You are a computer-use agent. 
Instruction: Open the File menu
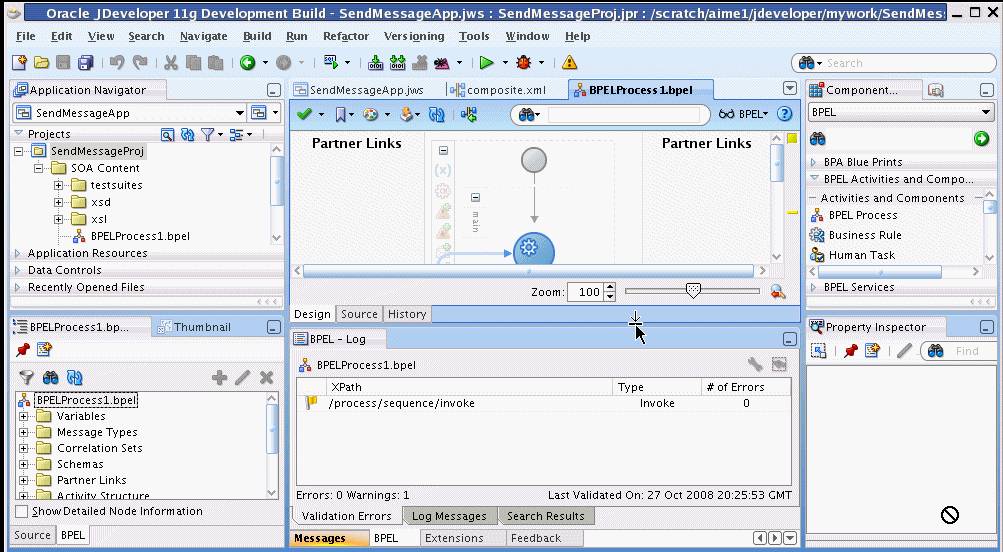click(26, 36)
